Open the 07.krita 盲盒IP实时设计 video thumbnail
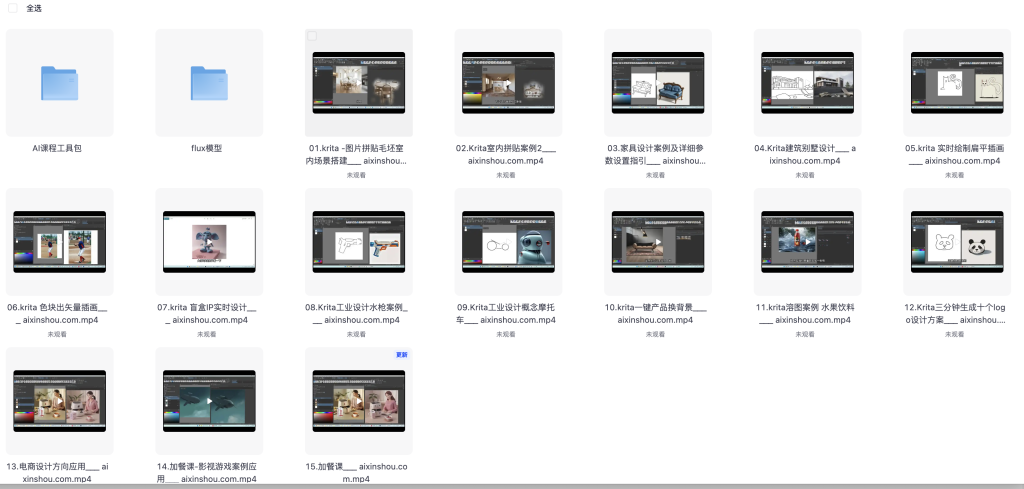The image size is (1024, 489). 209,241
